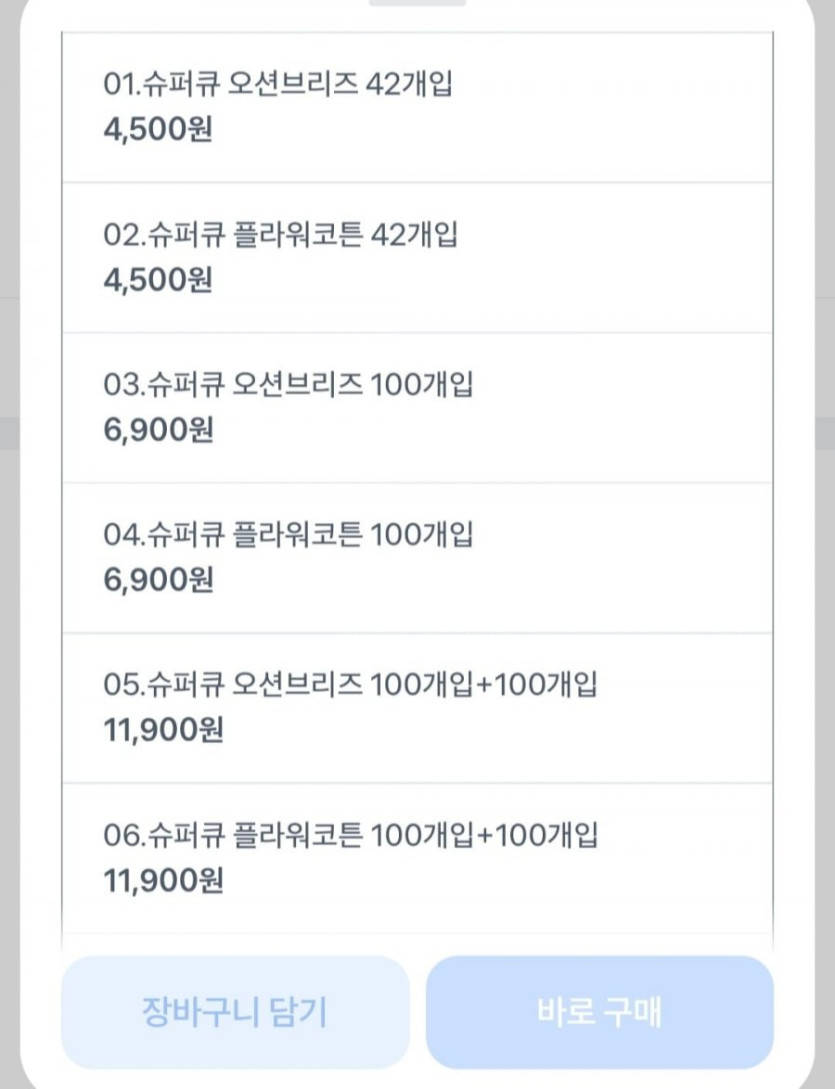Choose option 05 오션브리즈 100개입+100개입

[x=350, y=685]
